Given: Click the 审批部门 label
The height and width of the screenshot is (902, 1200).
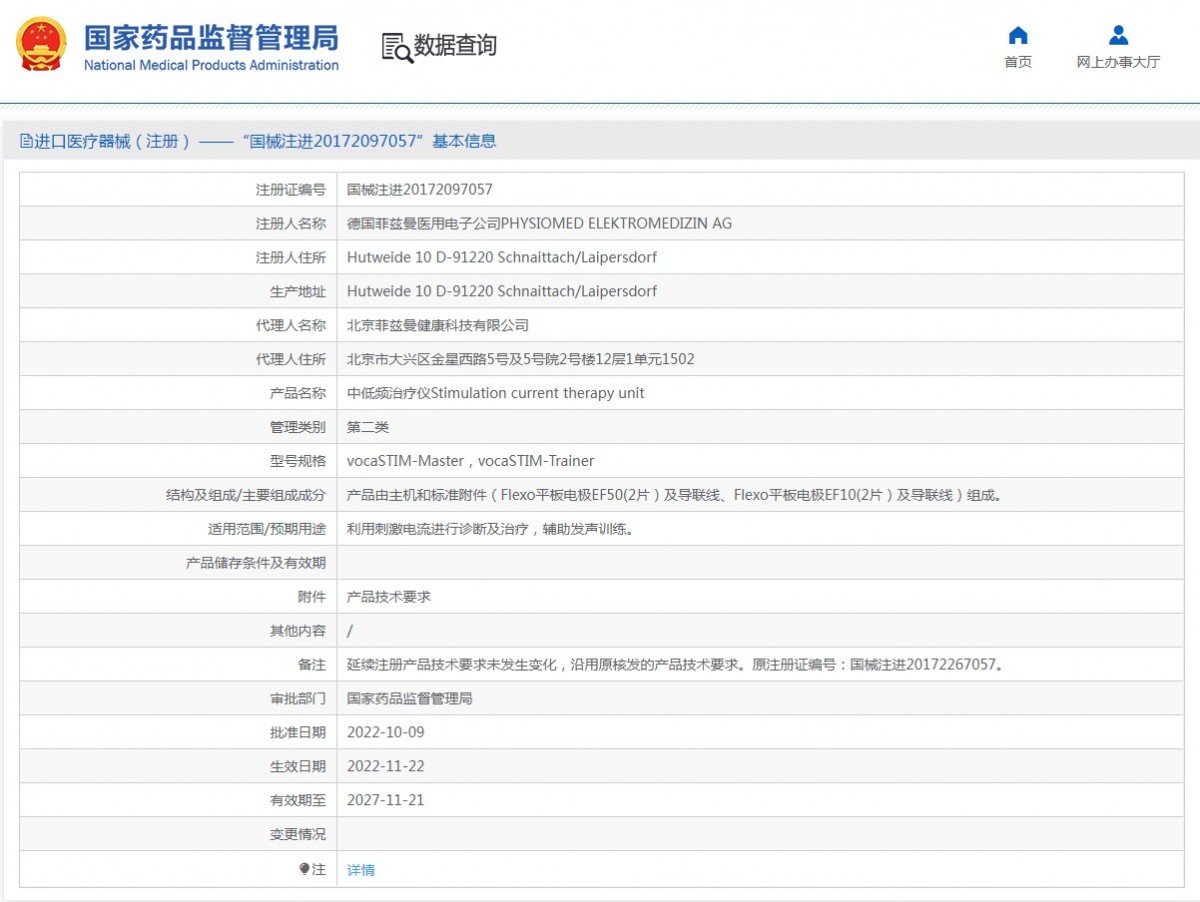Looking at the screenshot, I should 298,698.
